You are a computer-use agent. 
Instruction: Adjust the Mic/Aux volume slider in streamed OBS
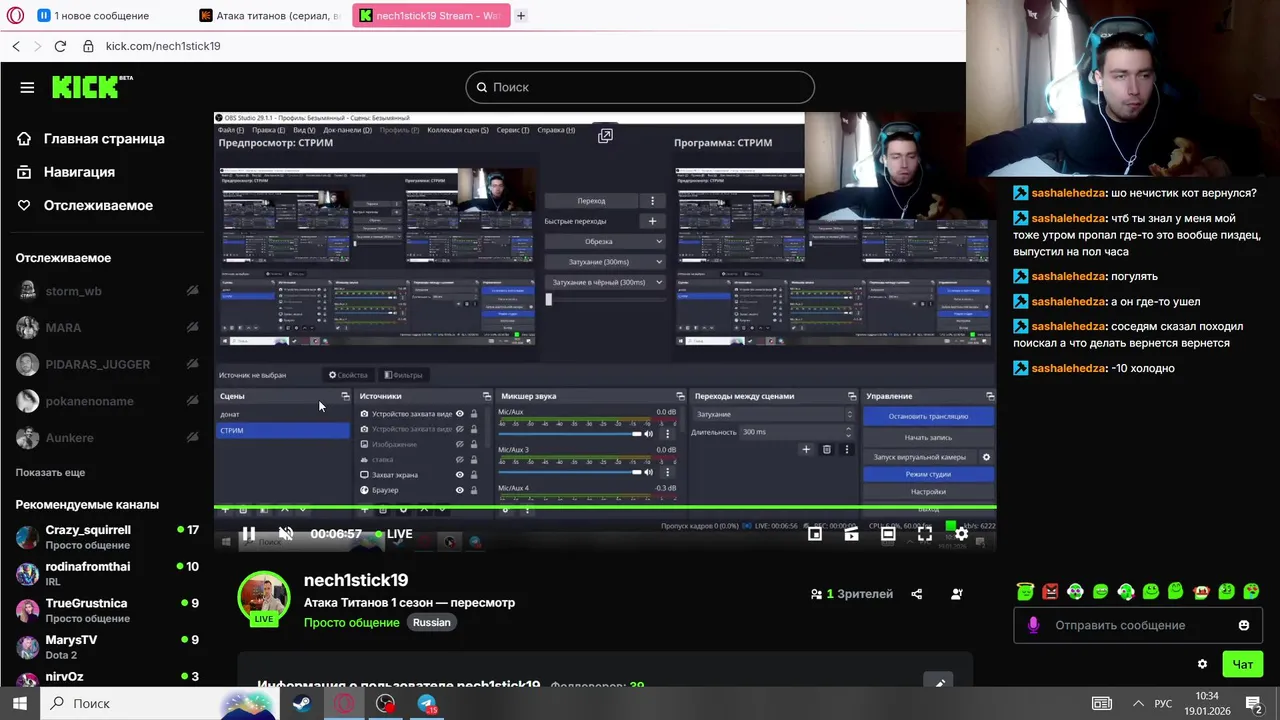coord(569,434)
